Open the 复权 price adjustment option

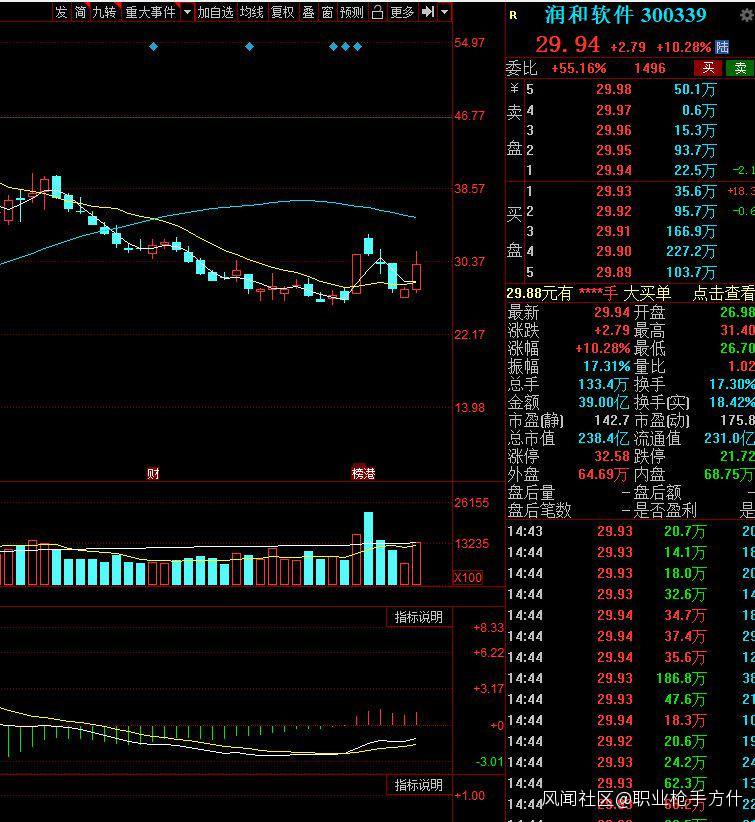click(283, 12)
